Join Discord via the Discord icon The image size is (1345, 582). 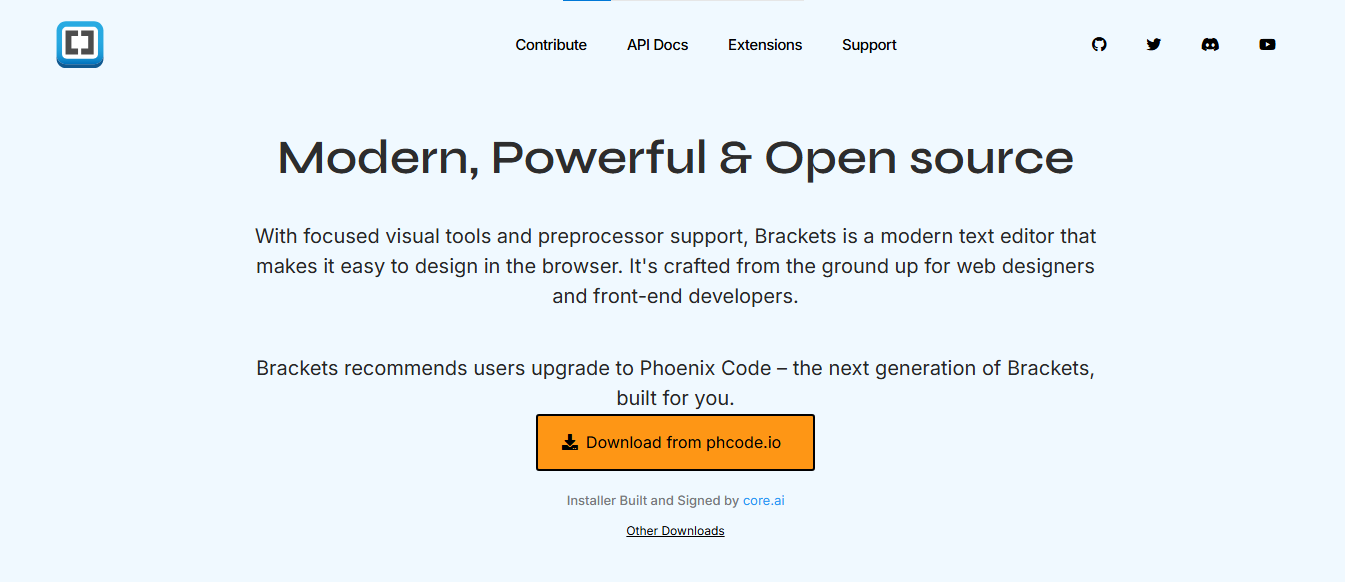(x=1210, y=44)
